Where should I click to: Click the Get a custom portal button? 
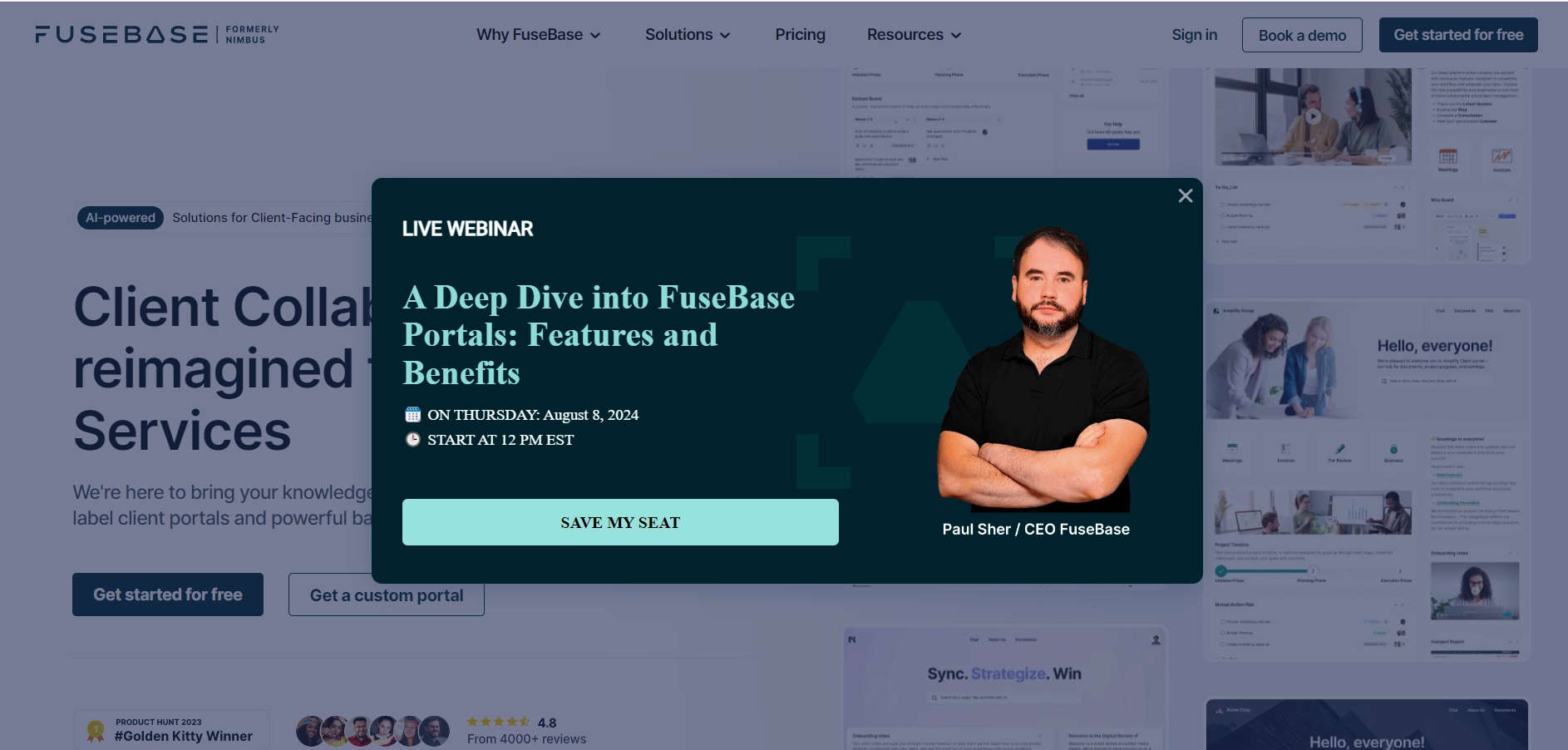click(387, 595)
